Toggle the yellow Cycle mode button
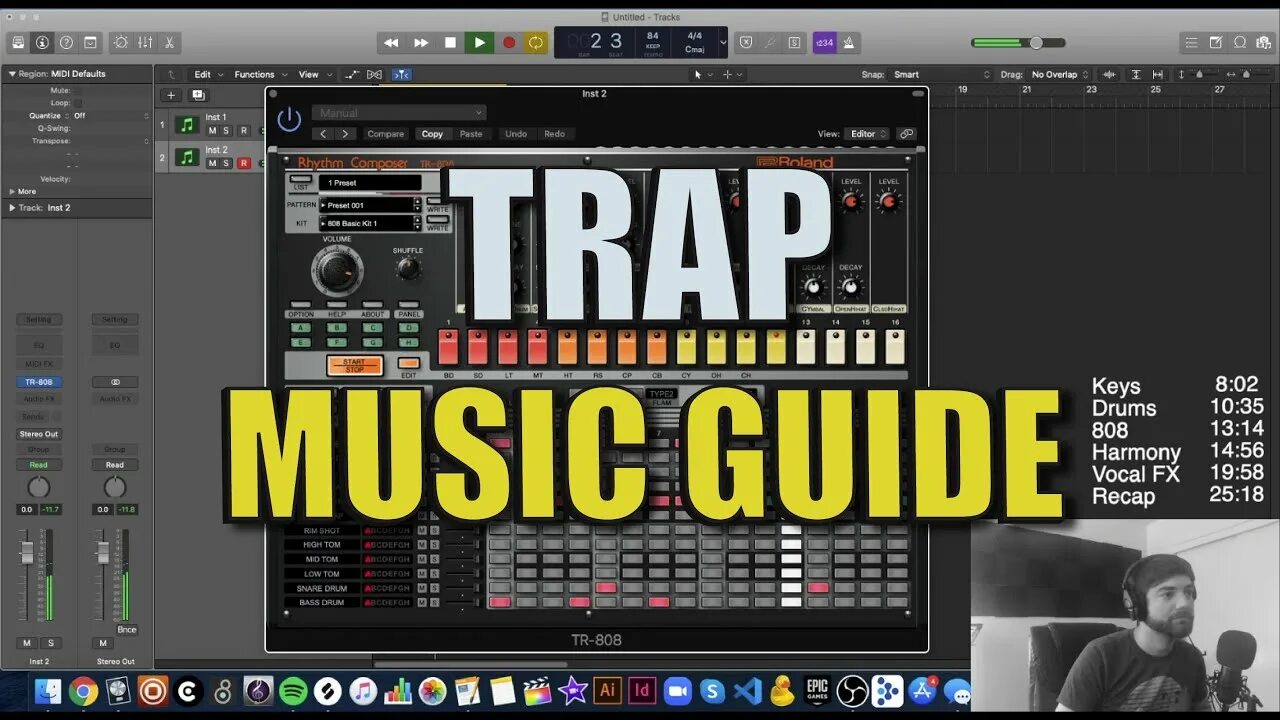Image resolution: width=1280 pixels, height=720 pixels. coord(537,42)
